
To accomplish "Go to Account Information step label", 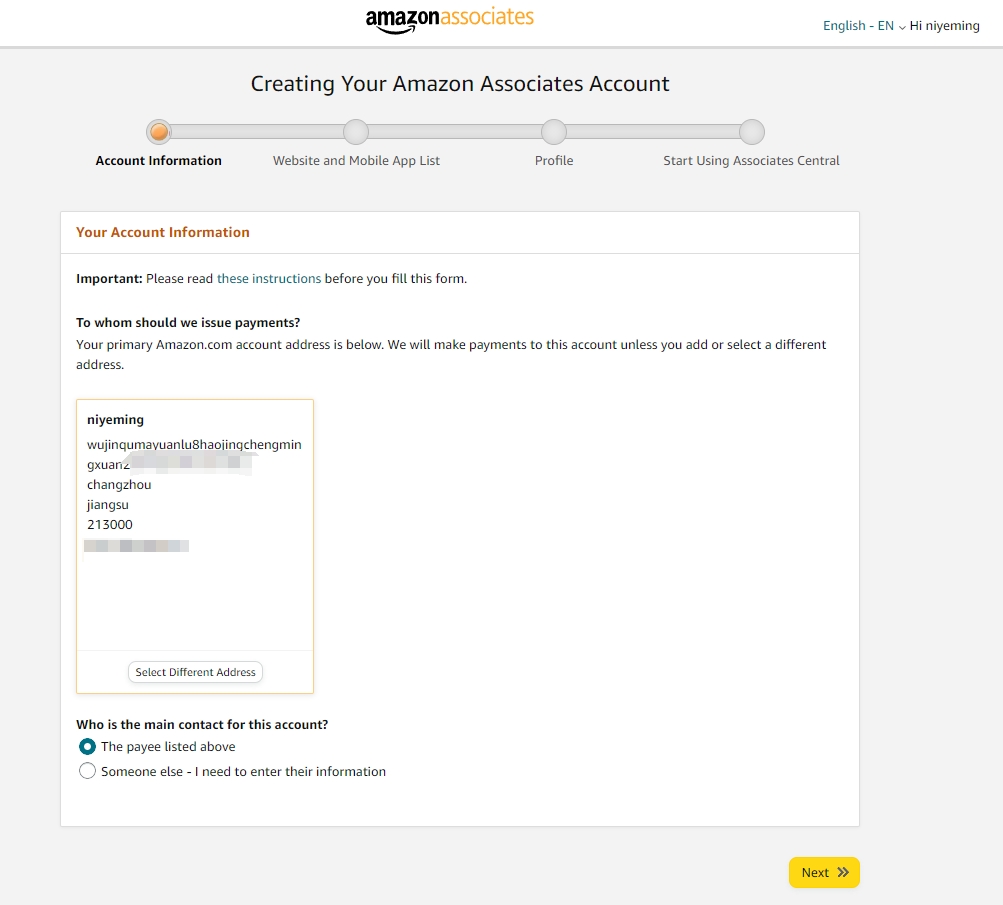I will [x=159, y=161].
